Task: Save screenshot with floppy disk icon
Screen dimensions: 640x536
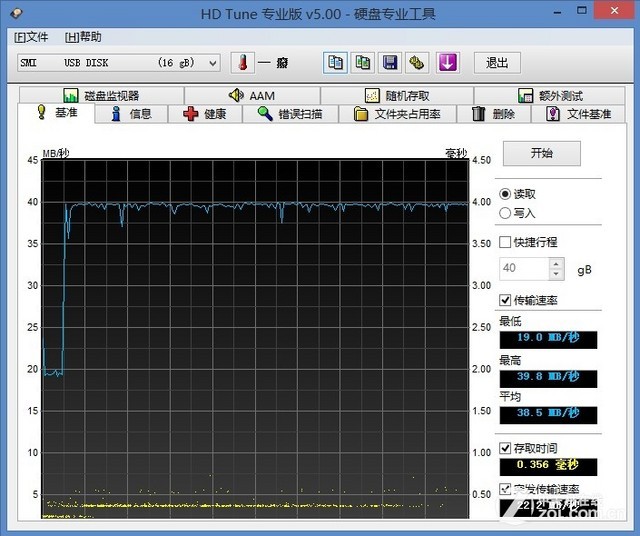Action: pos(390,63)
